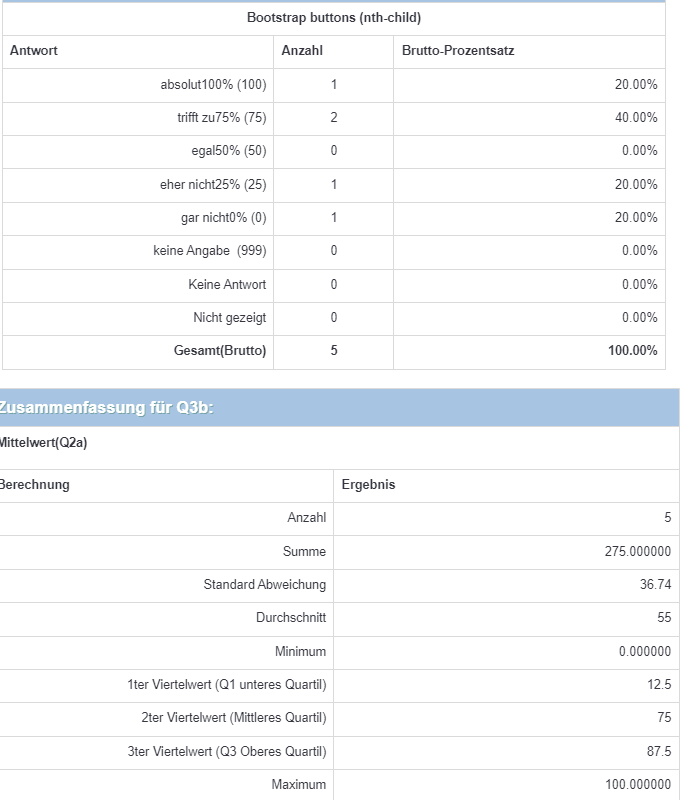Viewport: 689px width, 800px height.
Task: Select the '3ter Viertelwert (Q3 Oberes Quartil)' label
Action: (x=226, y=752)
